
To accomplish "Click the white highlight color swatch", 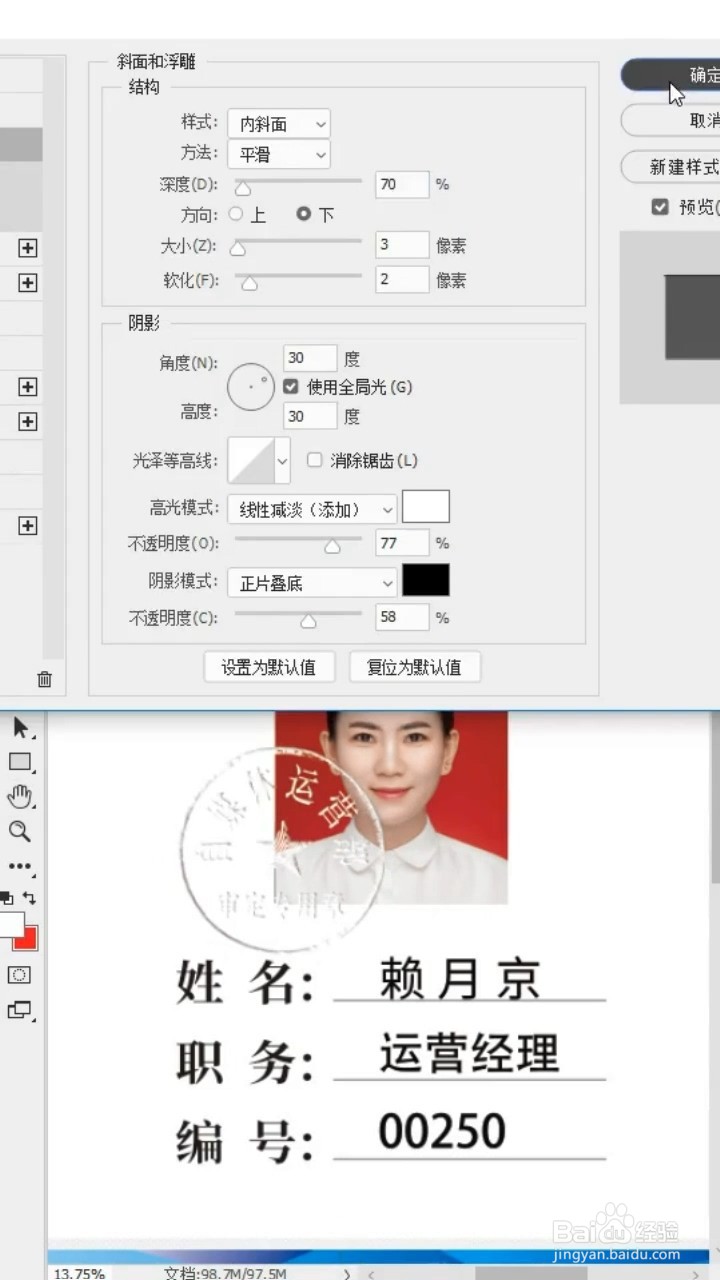I will click(426, 507).
